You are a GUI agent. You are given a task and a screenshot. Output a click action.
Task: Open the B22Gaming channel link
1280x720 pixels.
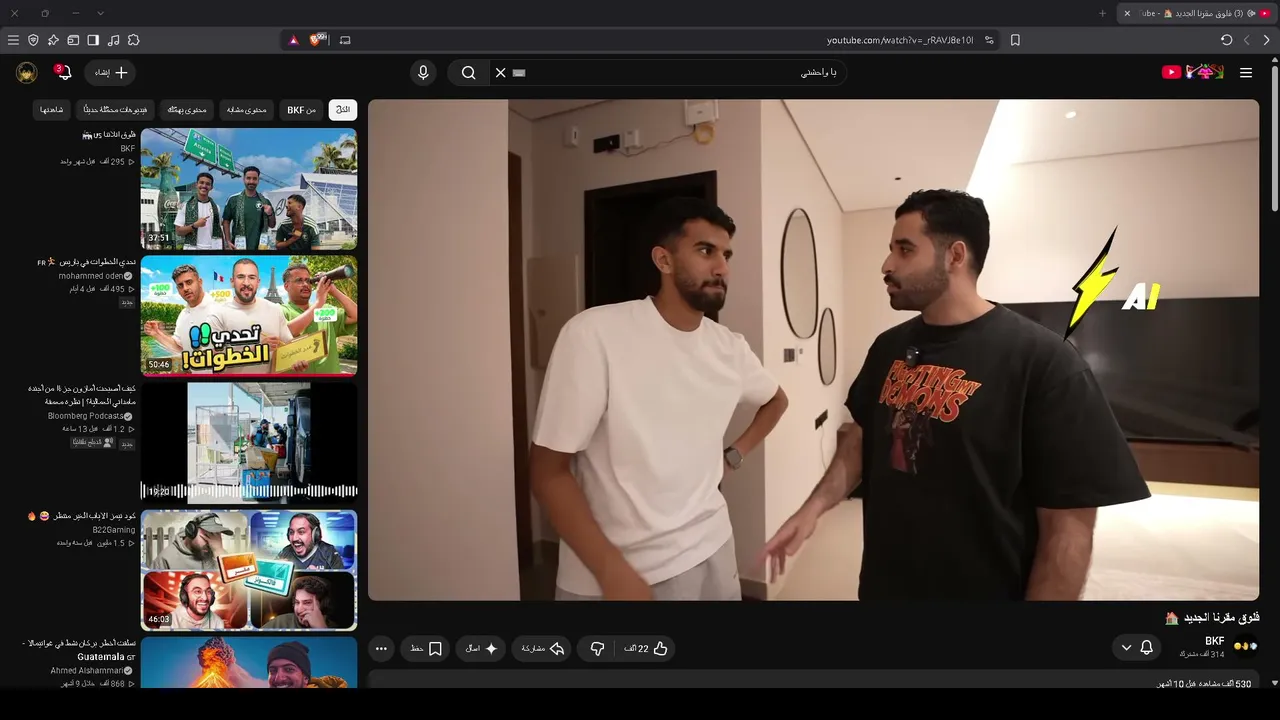tap(114, 530)
